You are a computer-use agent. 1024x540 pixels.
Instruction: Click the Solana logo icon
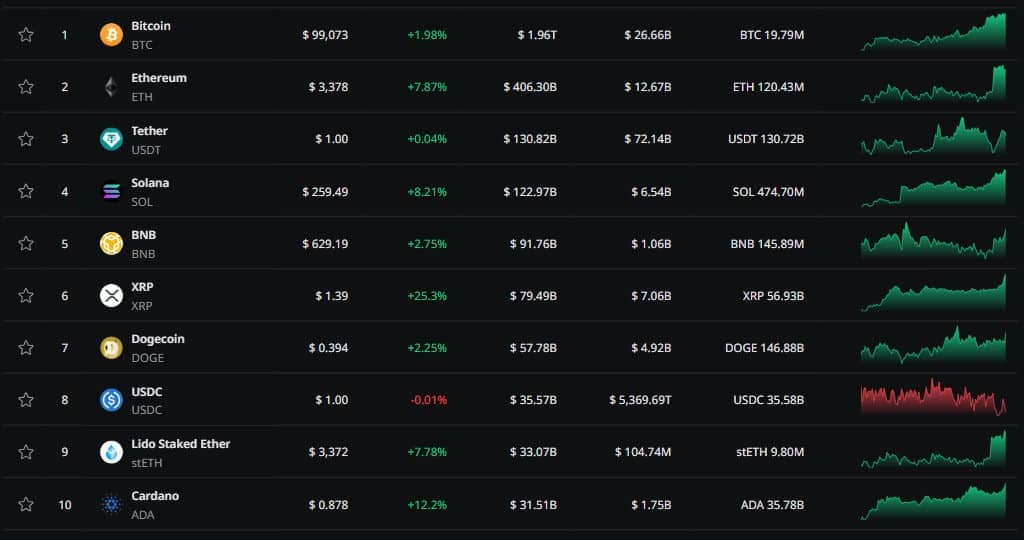click(x=111, y=191)
